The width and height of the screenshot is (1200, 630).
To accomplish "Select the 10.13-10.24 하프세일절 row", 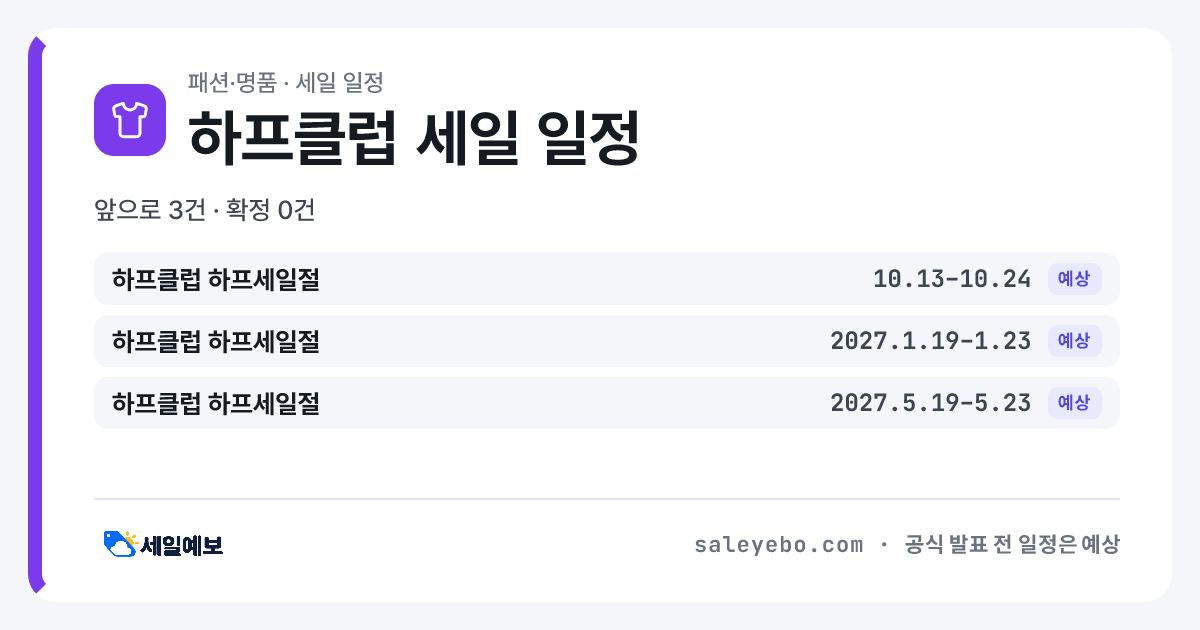I will pos(607,279).
